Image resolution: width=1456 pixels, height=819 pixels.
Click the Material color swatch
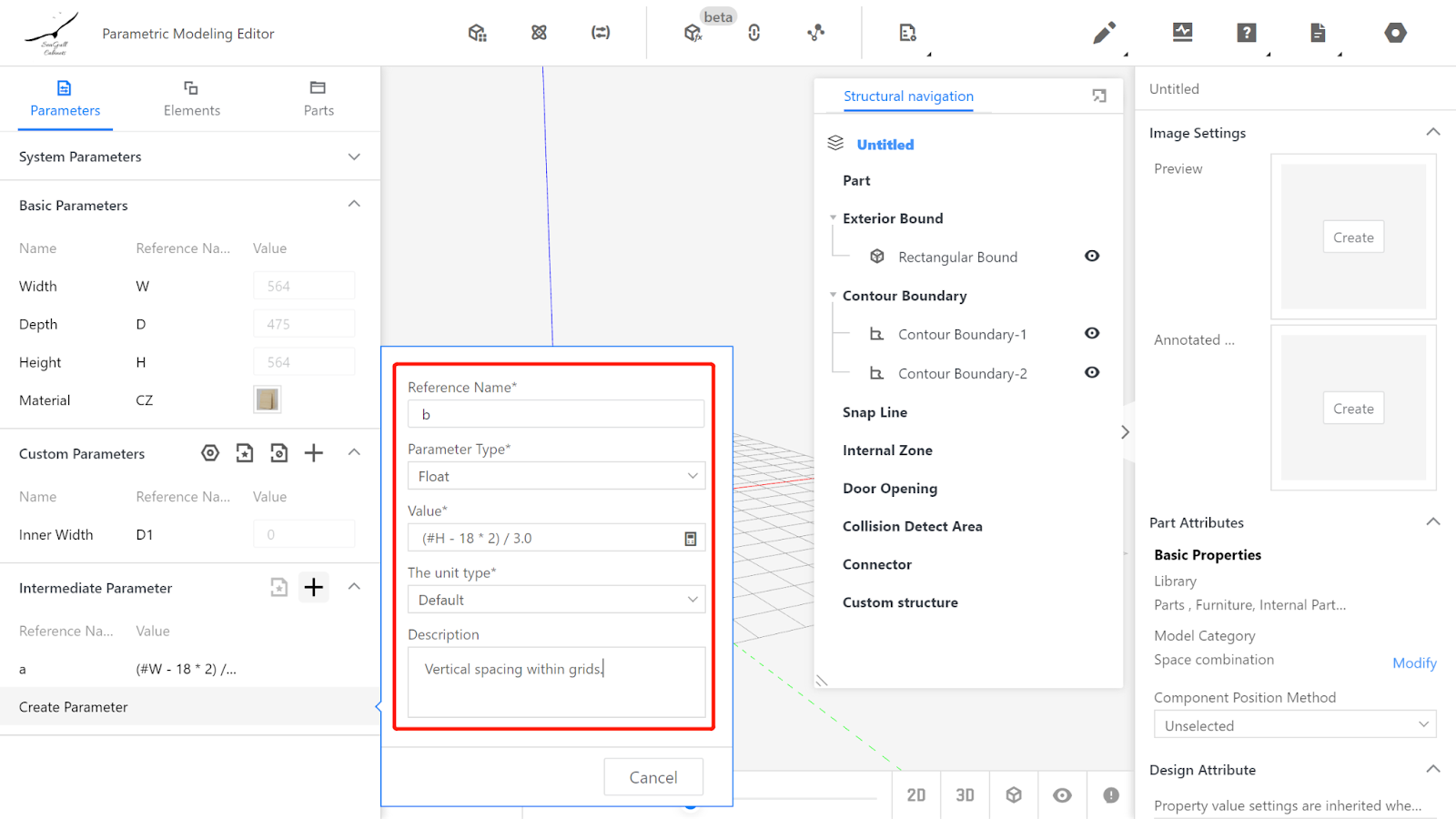coord(268,399)
